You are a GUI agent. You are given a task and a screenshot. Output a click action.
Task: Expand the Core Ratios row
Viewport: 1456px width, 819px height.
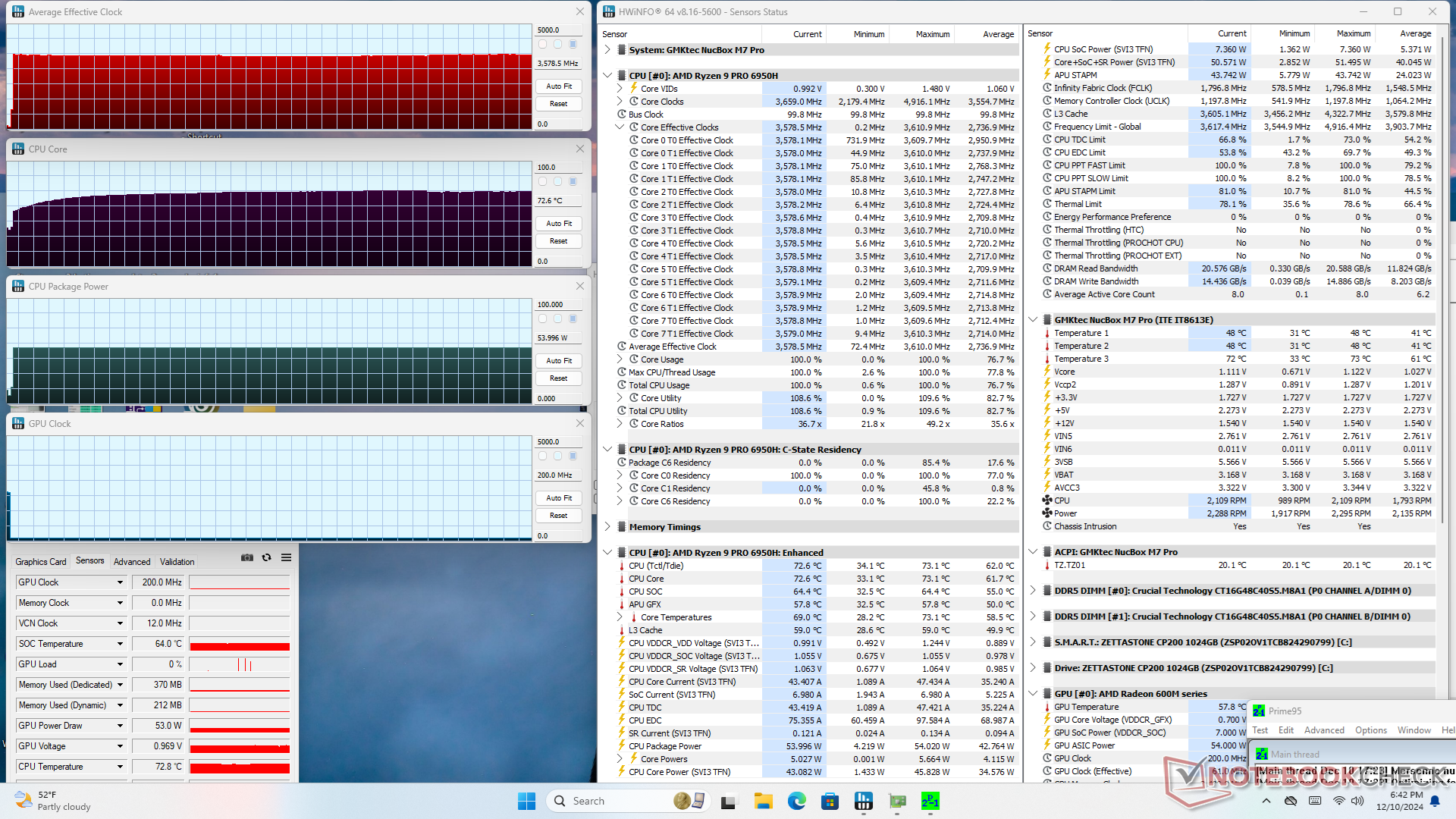(620, 424)
